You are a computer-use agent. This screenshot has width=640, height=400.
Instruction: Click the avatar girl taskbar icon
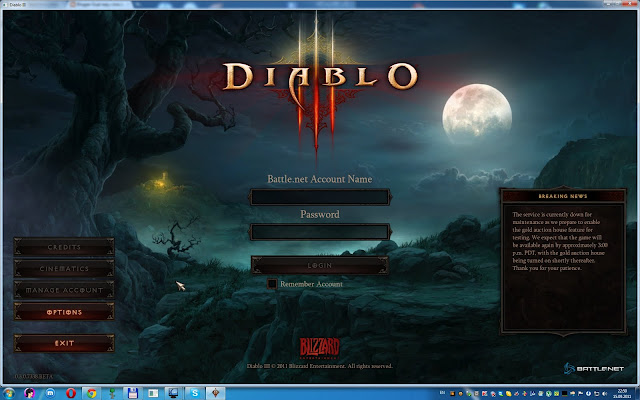(29, 393)
